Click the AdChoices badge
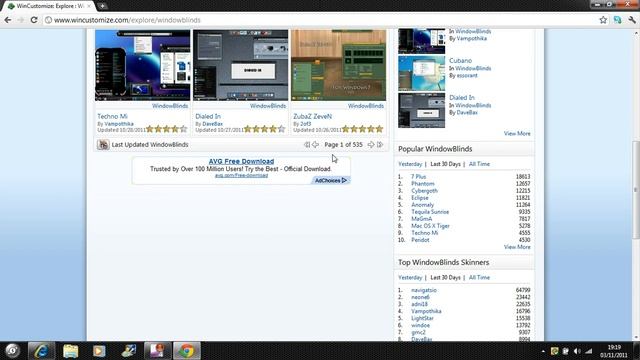Image resolution: width=640 pixels, height=360 pixels. coord(331,180)
